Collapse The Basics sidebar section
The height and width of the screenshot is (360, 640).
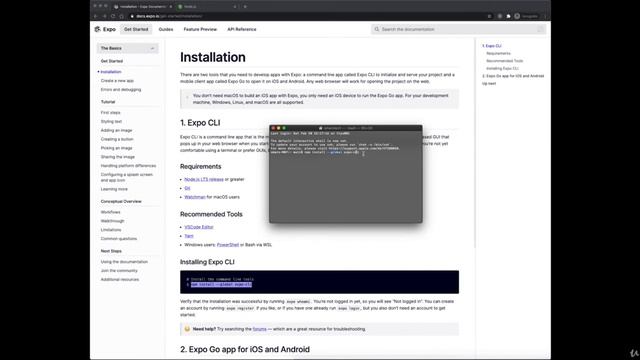tap(127, 48)
